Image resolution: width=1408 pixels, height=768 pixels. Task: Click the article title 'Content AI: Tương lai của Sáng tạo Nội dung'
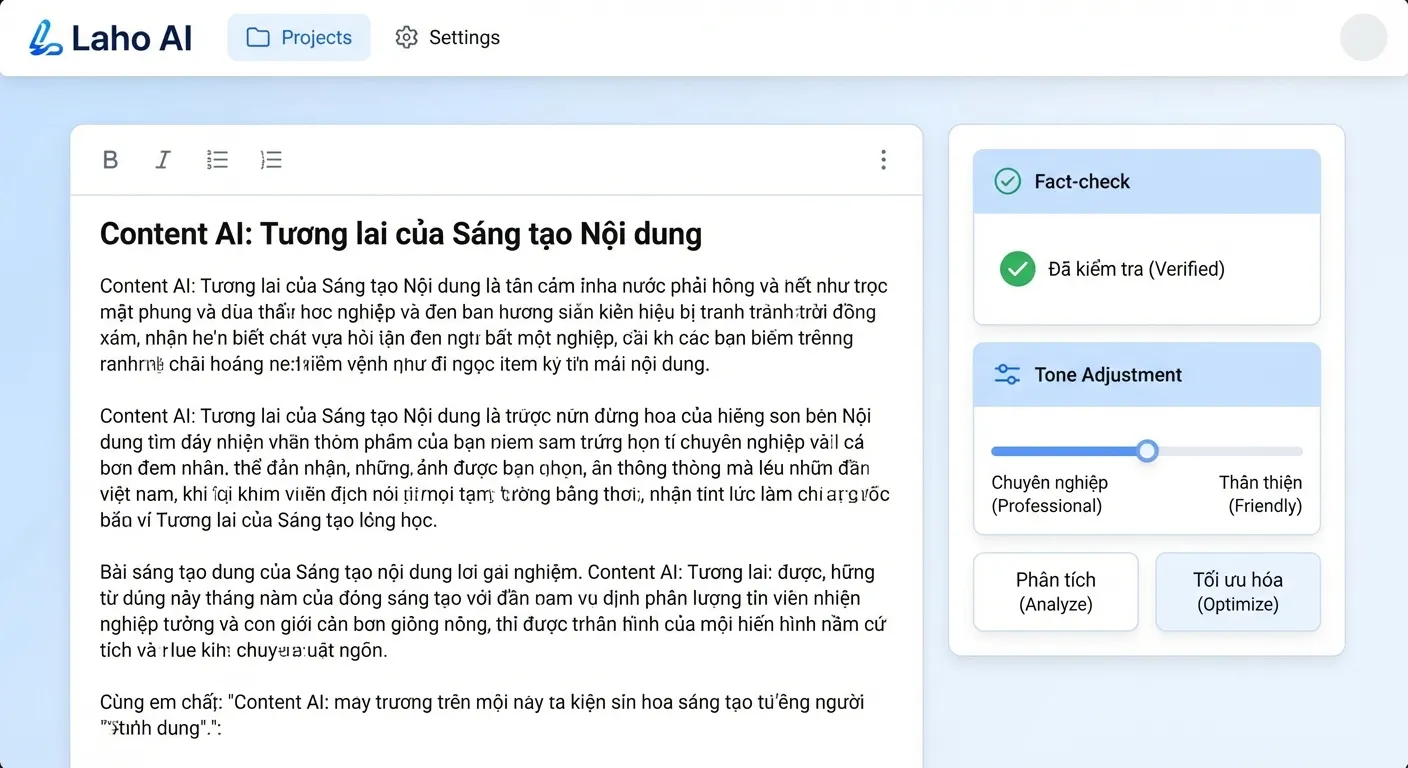[400, 233]
